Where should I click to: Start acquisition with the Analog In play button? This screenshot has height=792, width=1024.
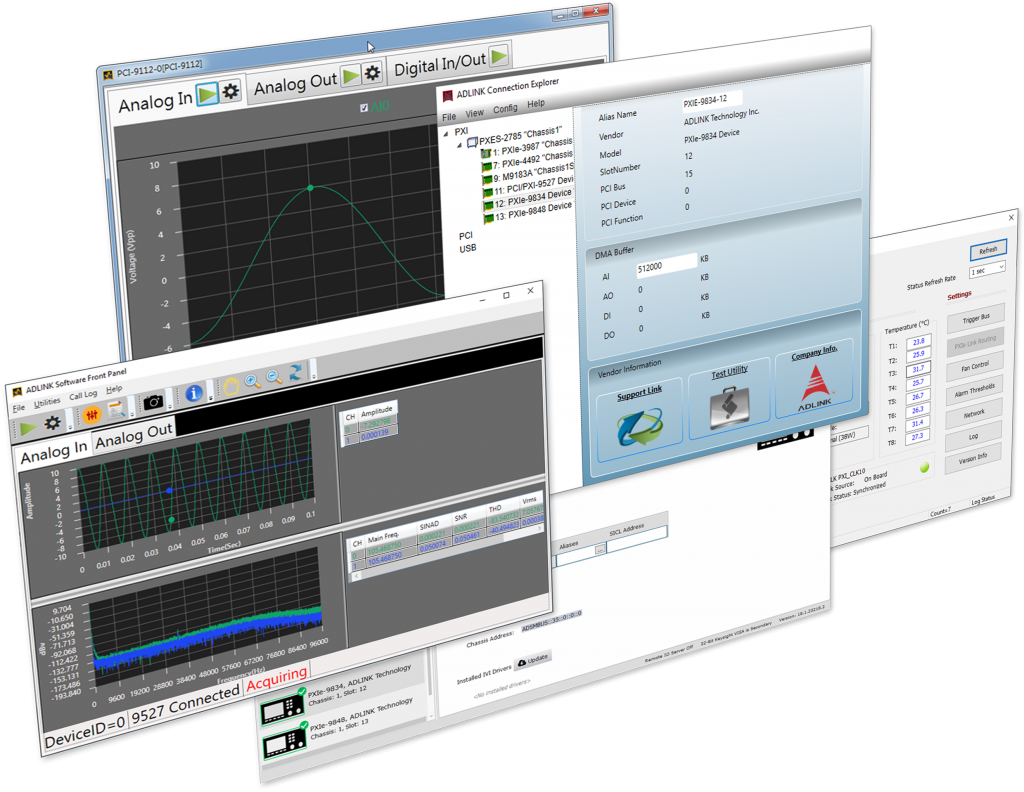click(x=208, y=91)
